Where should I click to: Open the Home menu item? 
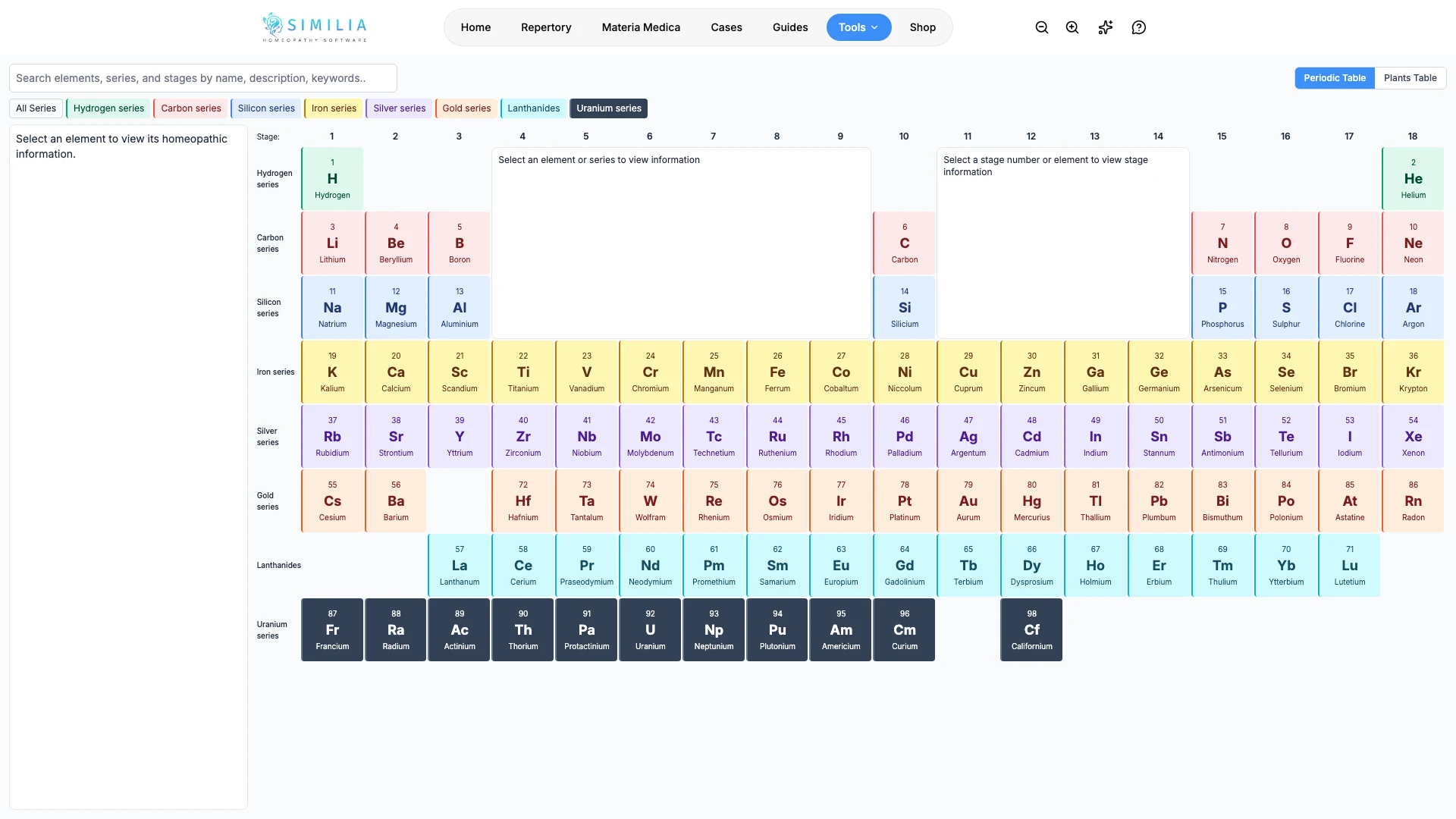475,27
